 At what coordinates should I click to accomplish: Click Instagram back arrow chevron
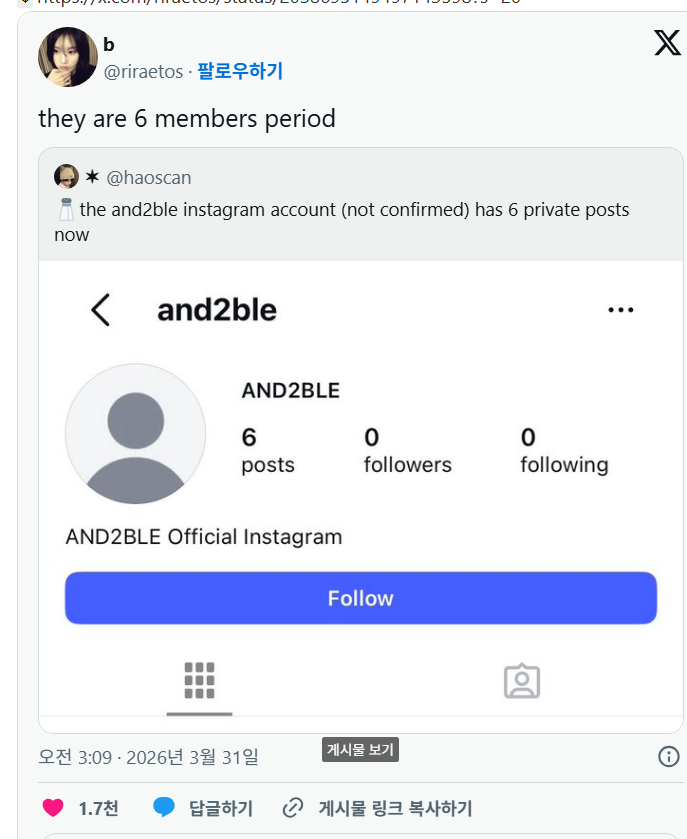100,310
